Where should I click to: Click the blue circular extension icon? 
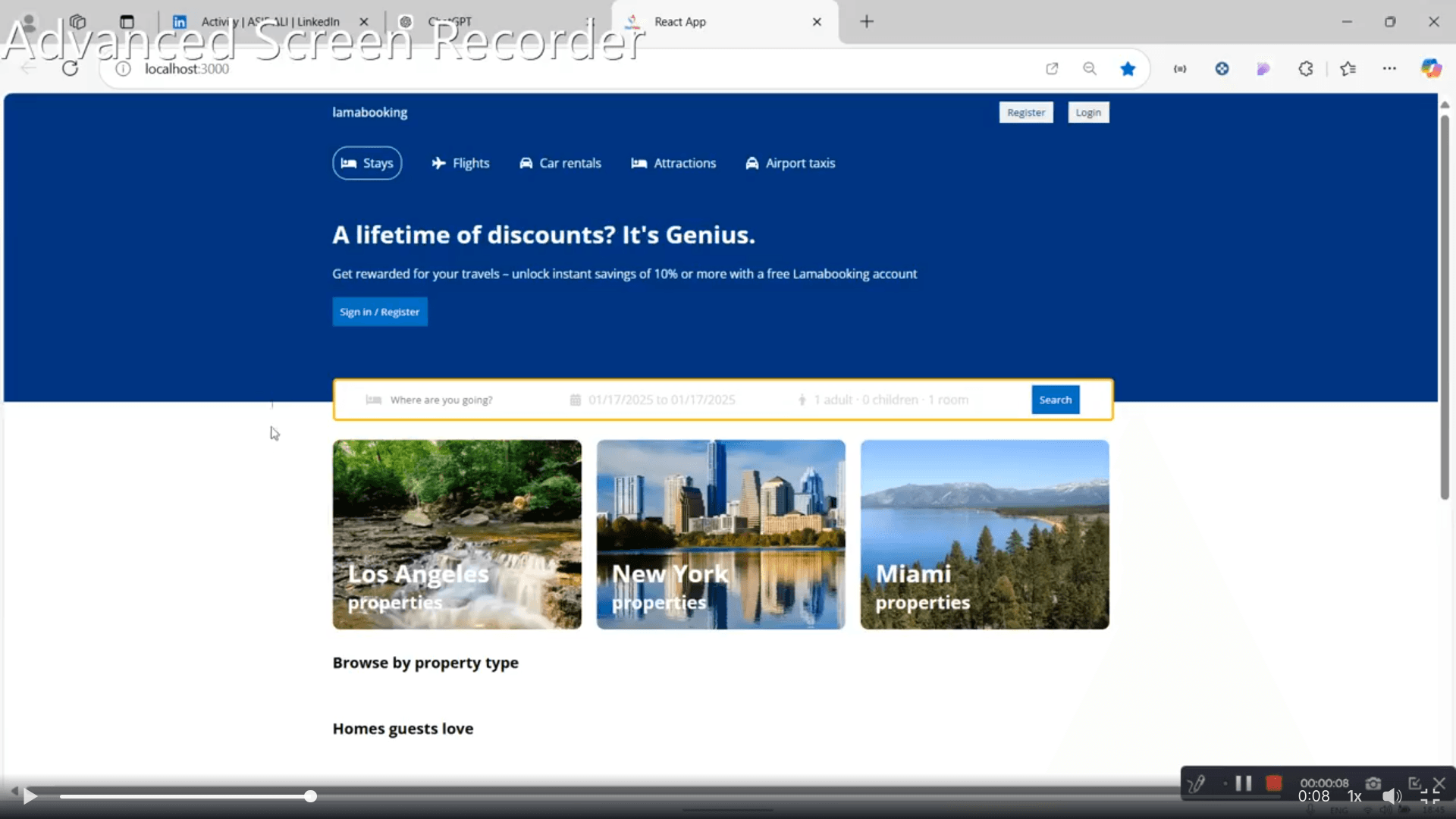(1222, 69)
